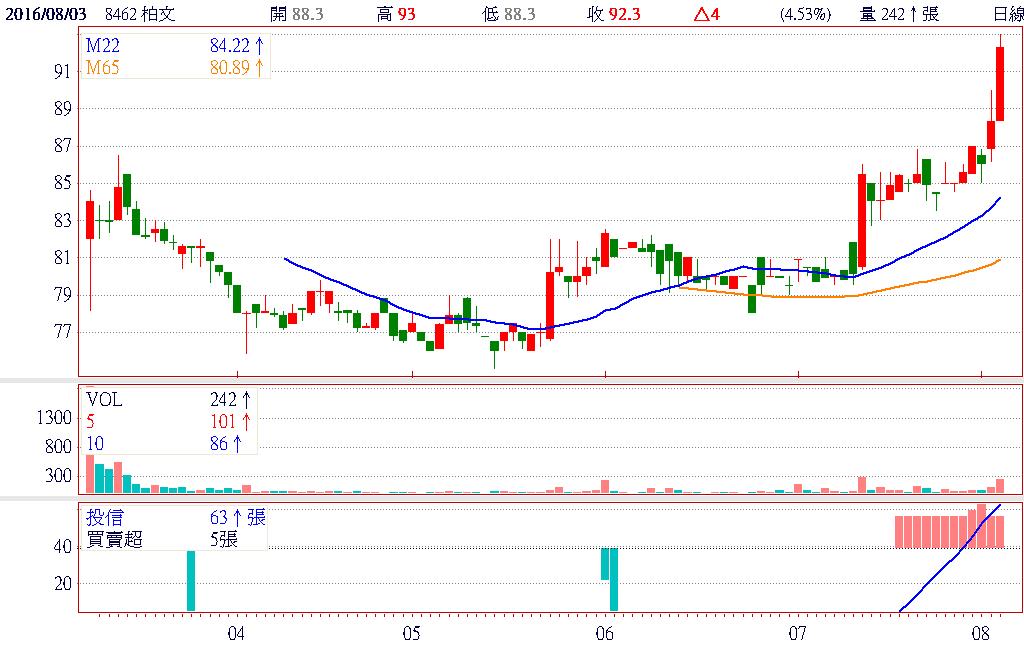This screenshot has height=662, width=1024.
Task: Click the up arrow beside M22 value 84.22
Action: coord(259,47)
